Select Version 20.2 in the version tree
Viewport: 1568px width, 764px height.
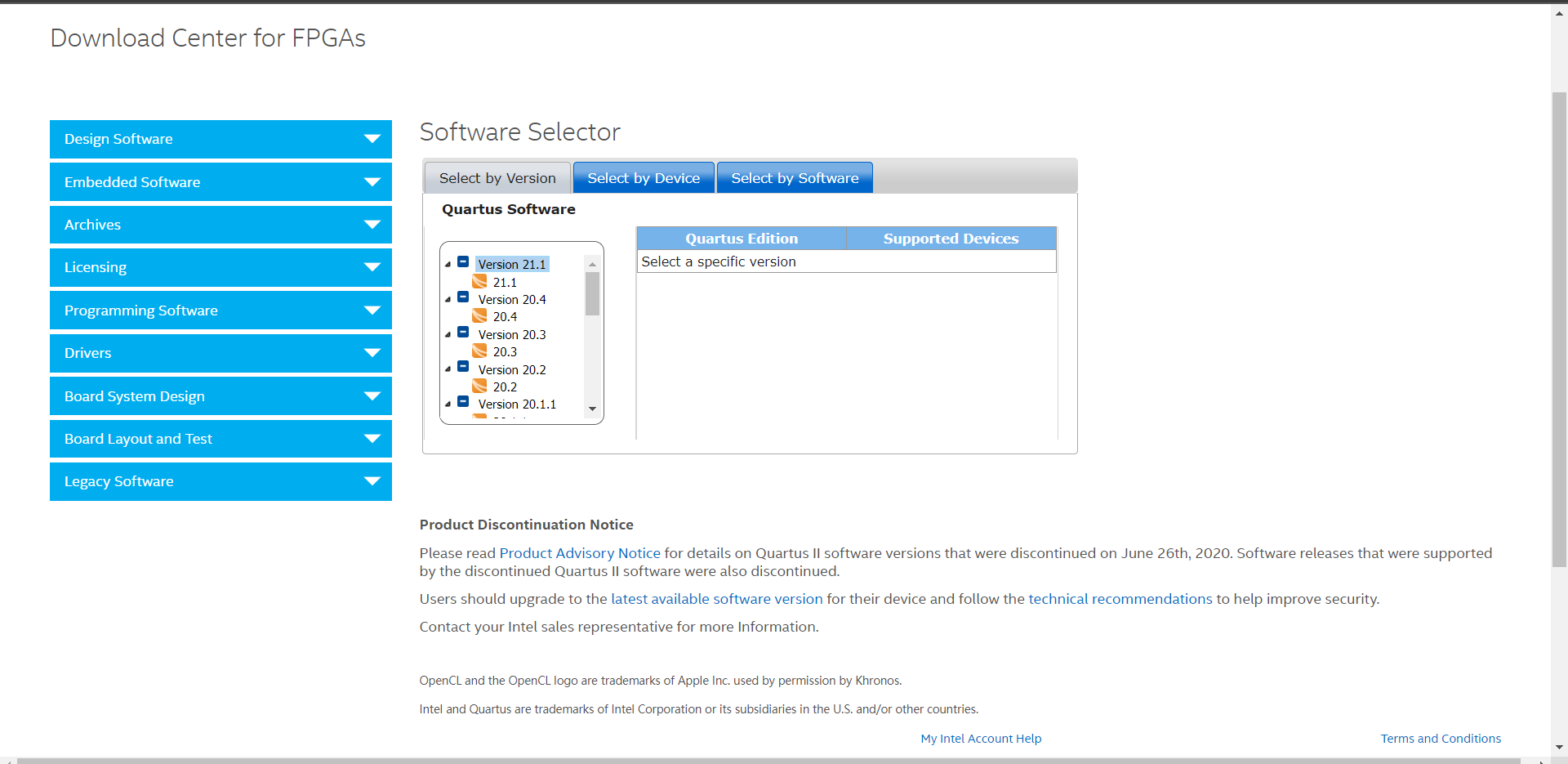pos(512,369)
